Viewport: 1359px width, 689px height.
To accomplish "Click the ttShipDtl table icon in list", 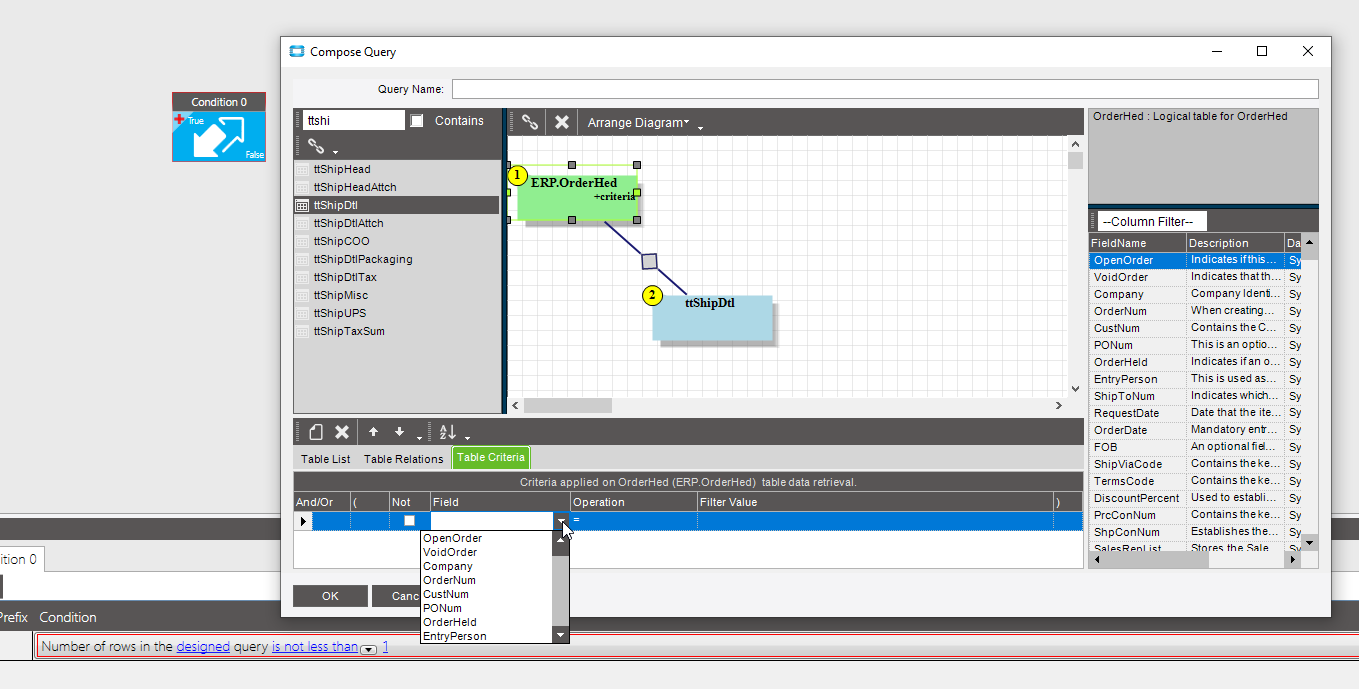I will tap(302, 205).
